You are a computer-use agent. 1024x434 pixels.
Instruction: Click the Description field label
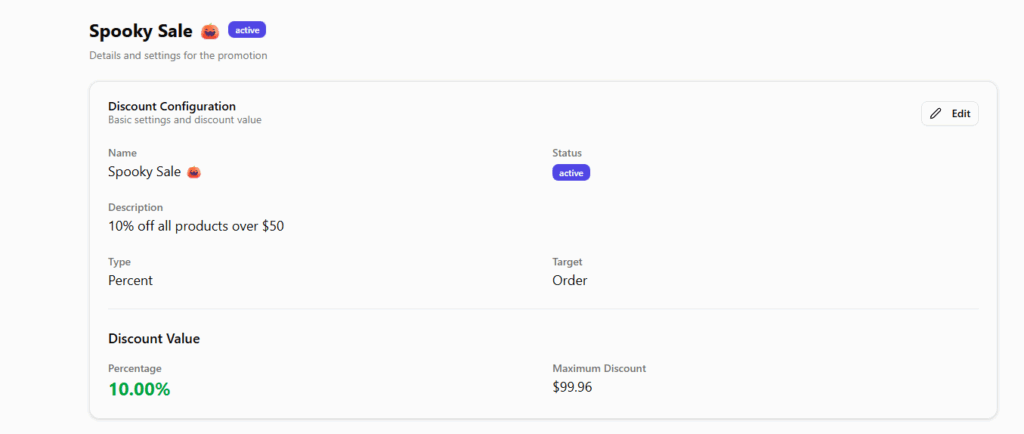click(x=135, y=207)
